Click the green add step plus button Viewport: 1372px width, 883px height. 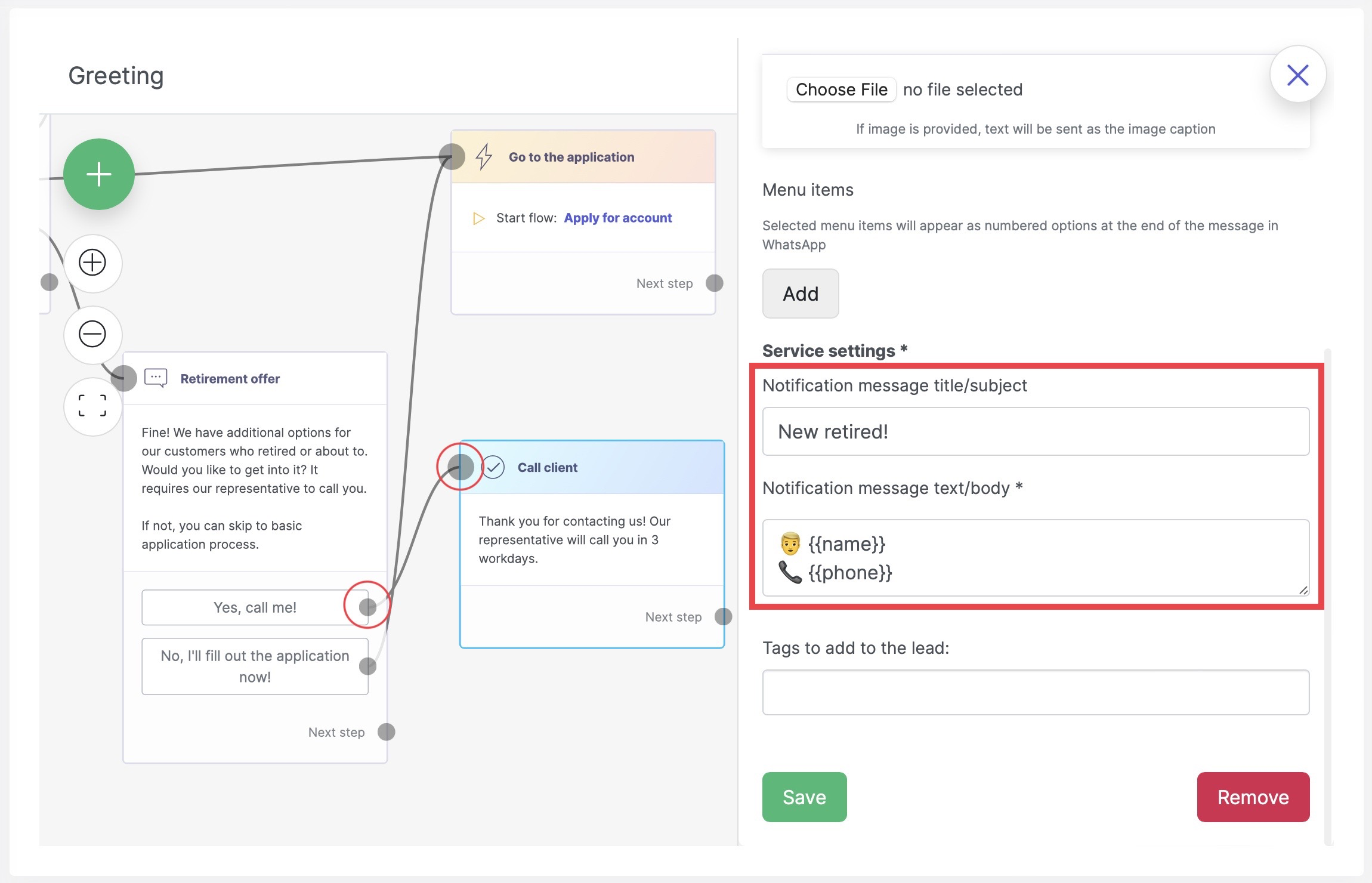pyautogui.click(x=99, y=174)
